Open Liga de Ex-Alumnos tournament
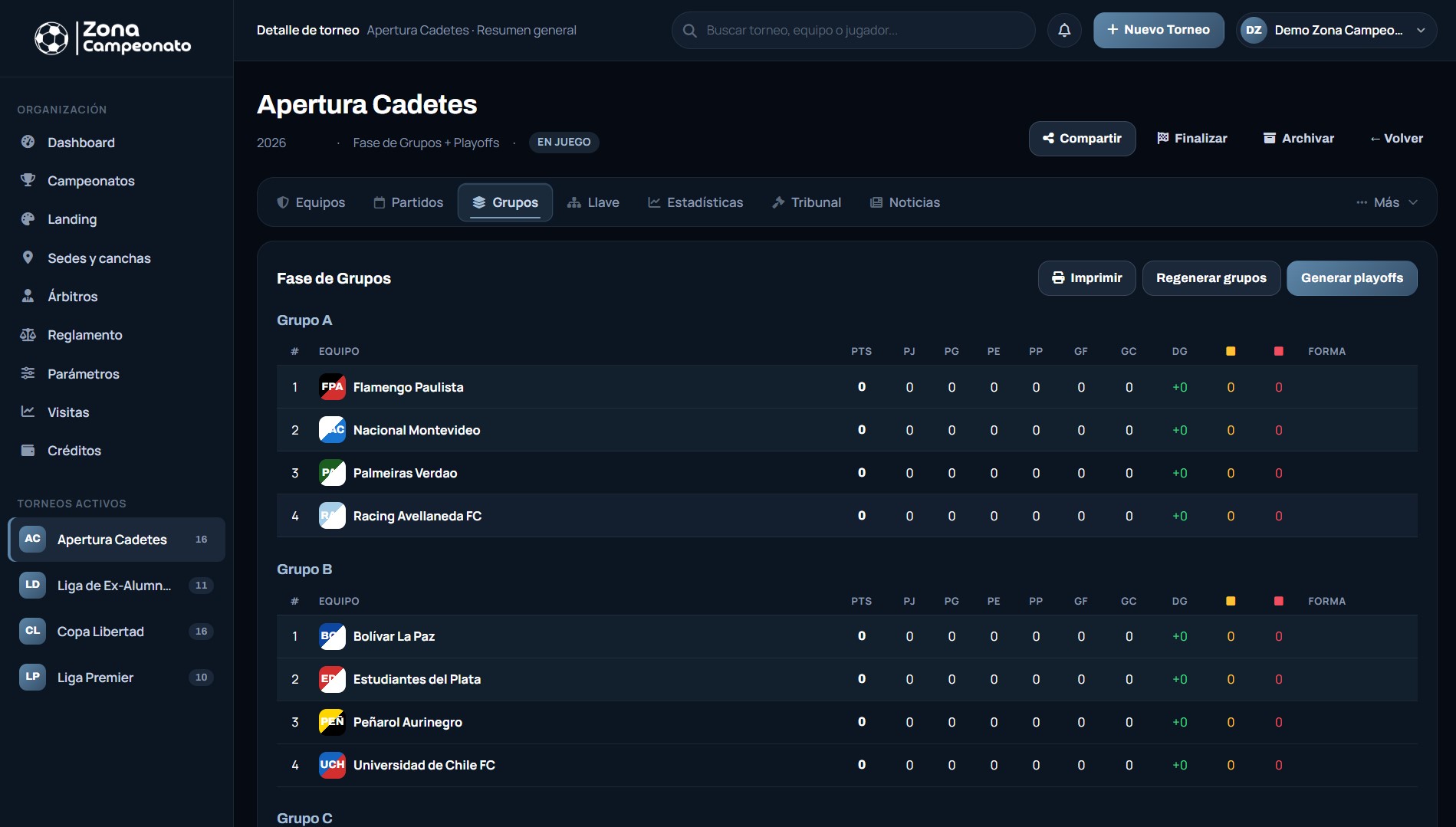Image resolution: width=1456 pixels, height=827 pixels. [x=117, y=586]
